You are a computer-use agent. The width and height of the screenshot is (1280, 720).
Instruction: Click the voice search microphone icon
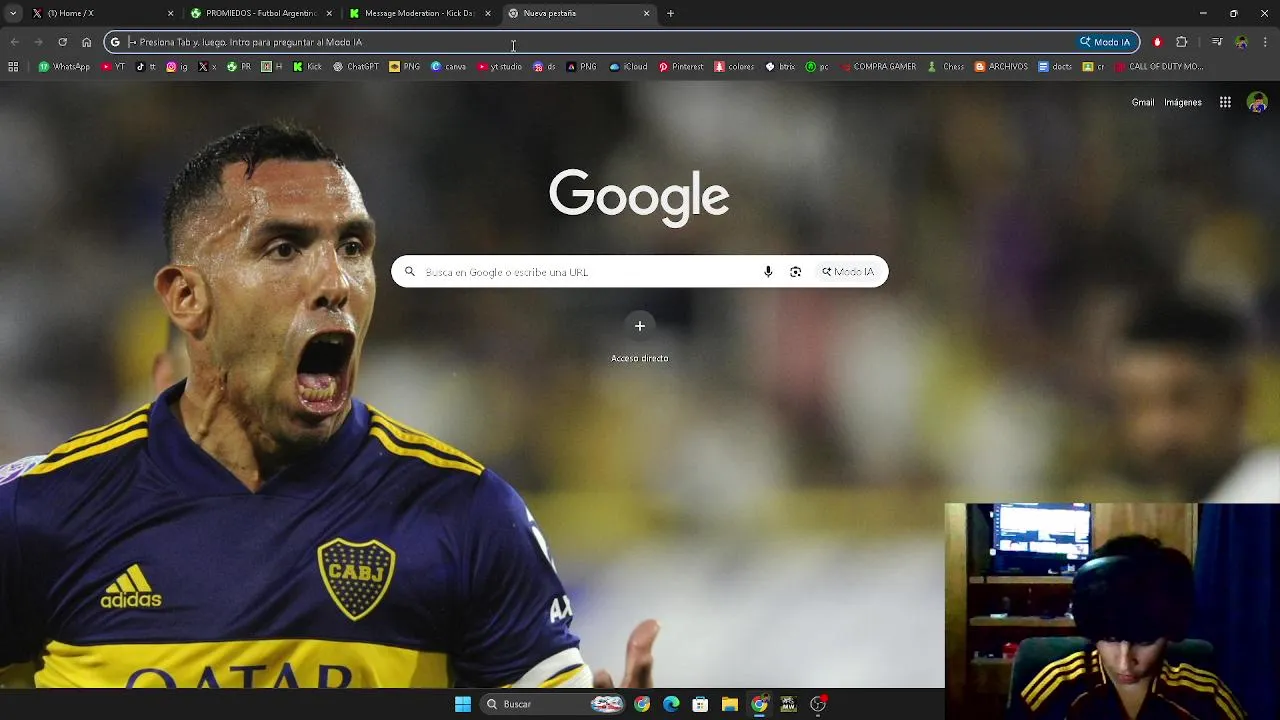pyautogui.click(x=768, y=272)
